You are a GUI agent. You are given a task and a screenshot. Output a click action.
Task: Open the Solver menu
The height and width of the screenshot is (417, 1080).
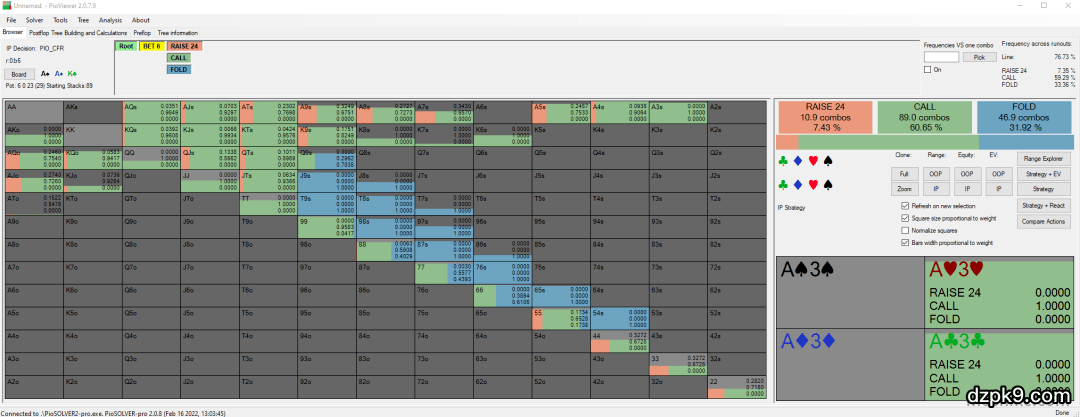coord(34,19)
